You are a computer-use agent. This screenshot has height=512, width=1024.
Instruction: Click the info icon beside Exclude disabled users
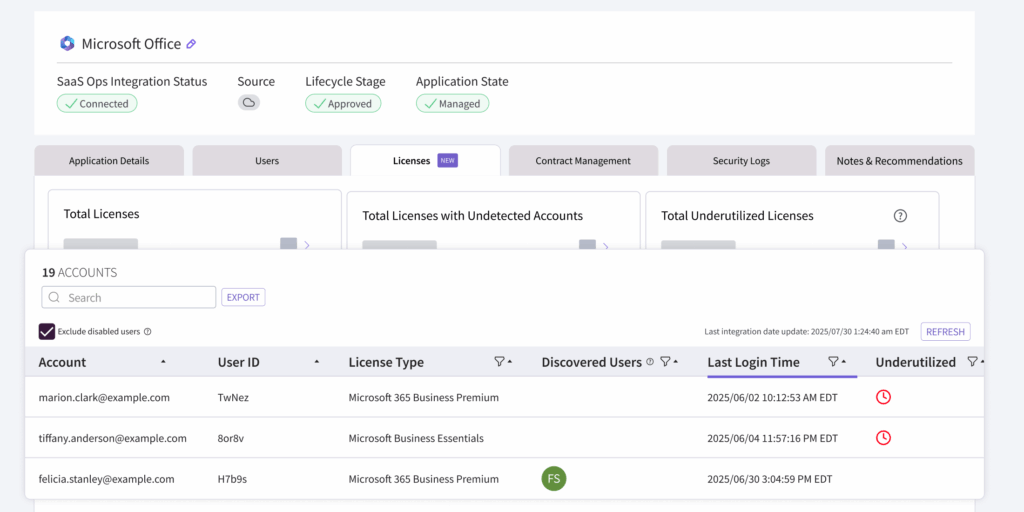click(147, 332)
